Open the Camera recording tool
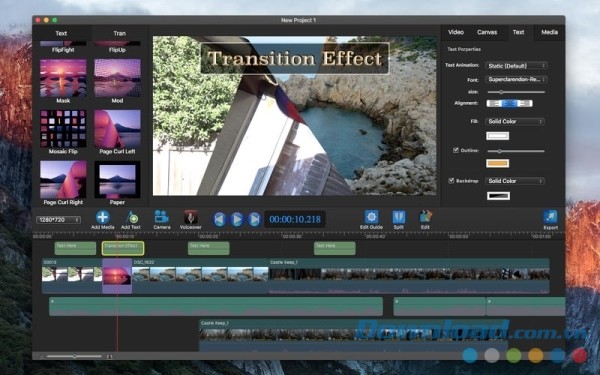This screenshot has width=600, height=375. click(161, 217)
